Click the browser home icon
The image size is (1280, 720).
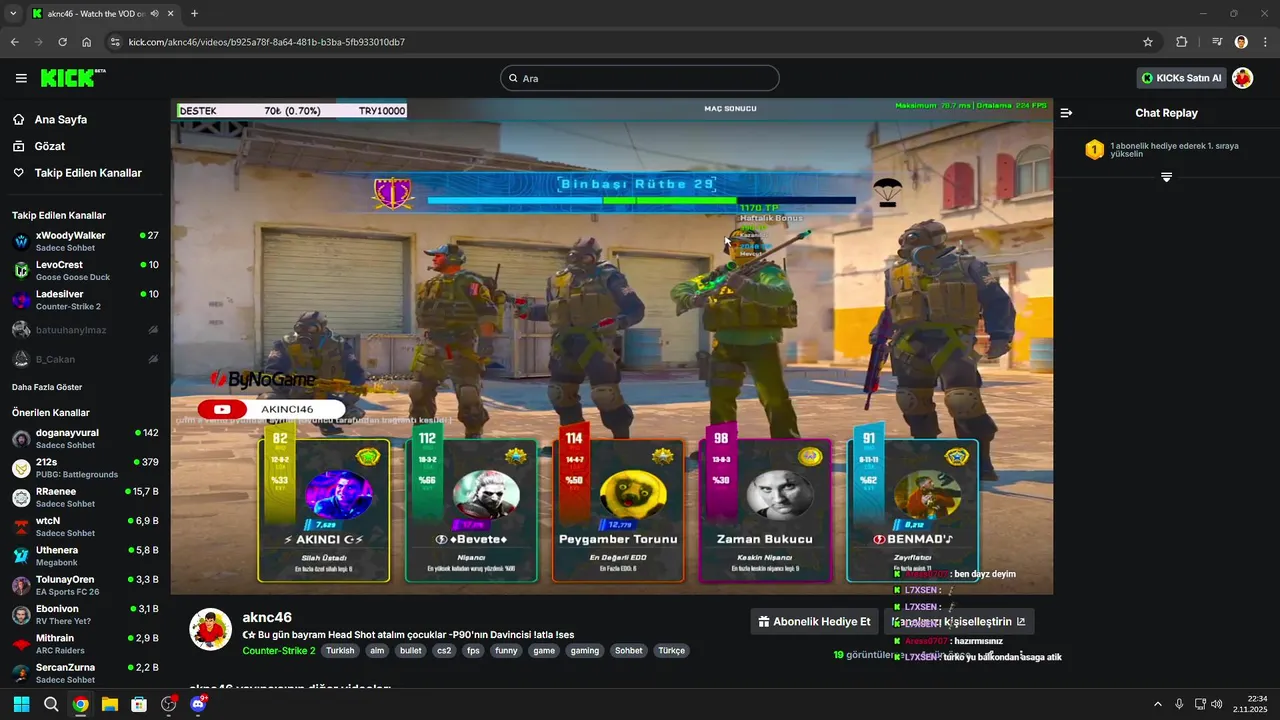point(87,42)
